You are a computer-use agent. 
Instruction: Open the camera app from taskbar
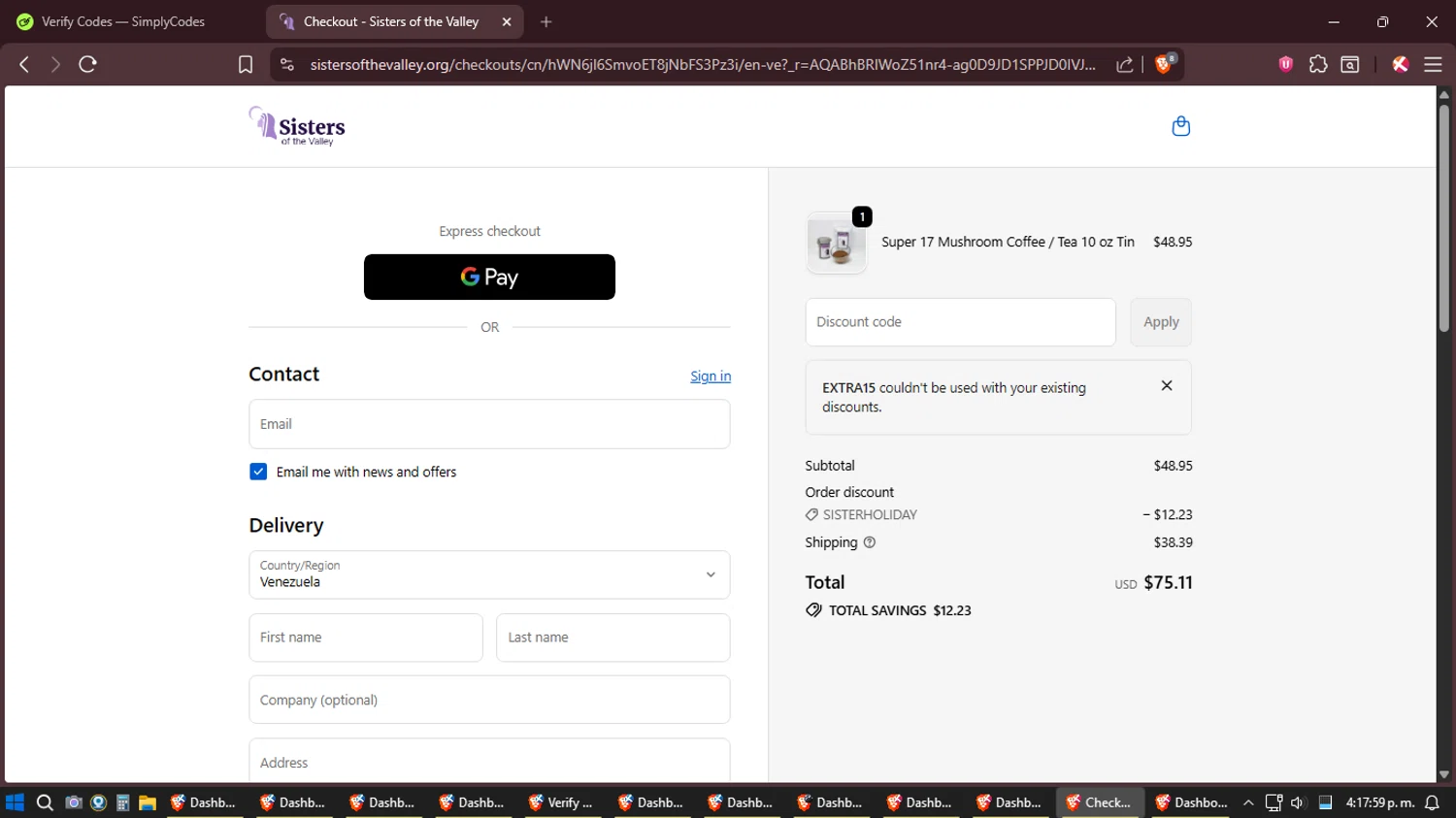[73, 802]
